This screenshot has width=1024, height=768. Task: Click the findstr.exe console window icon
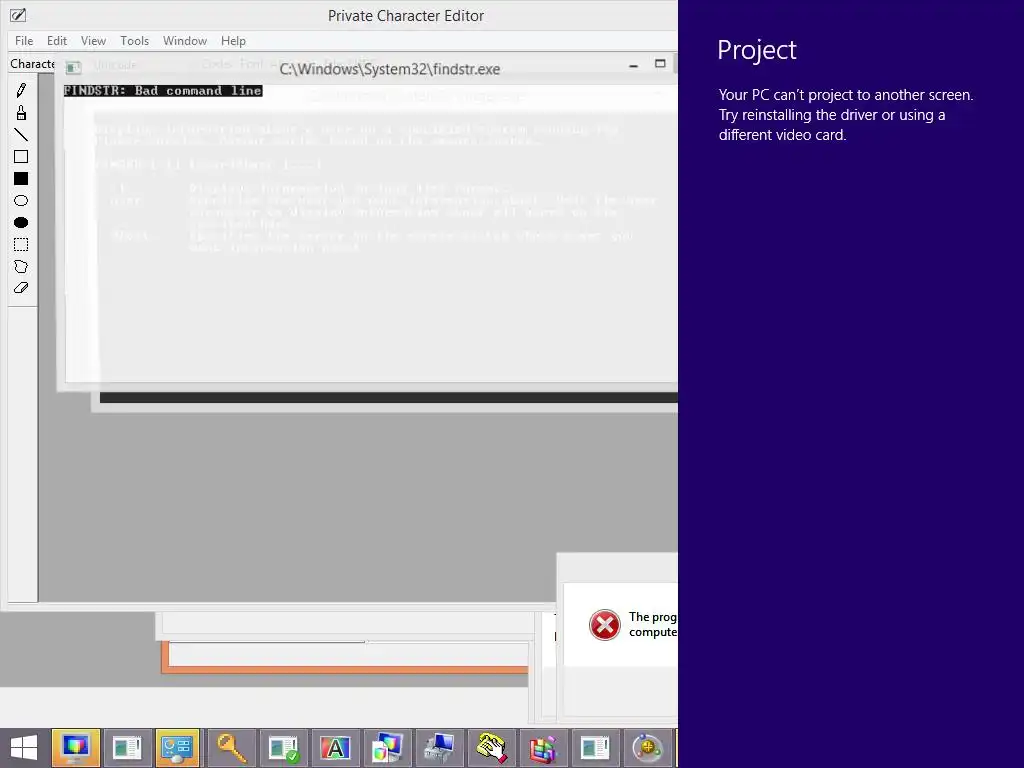[x=73, y=67]
